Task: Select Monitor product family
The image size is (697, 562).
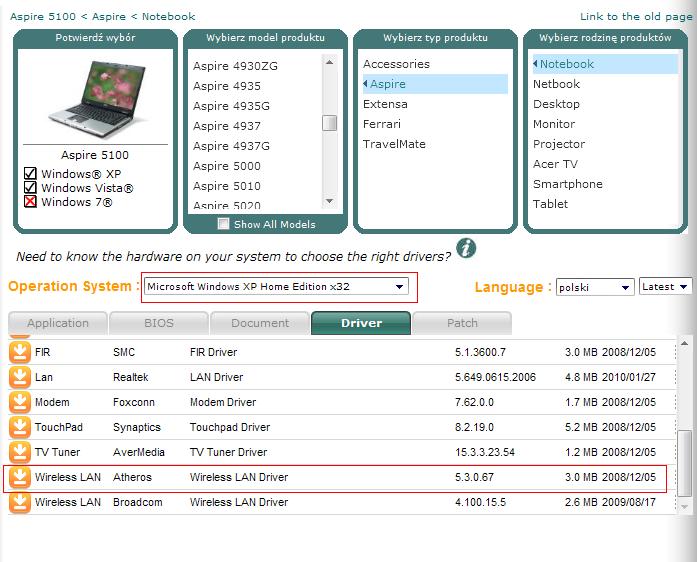Action: (x=554, y=124)
